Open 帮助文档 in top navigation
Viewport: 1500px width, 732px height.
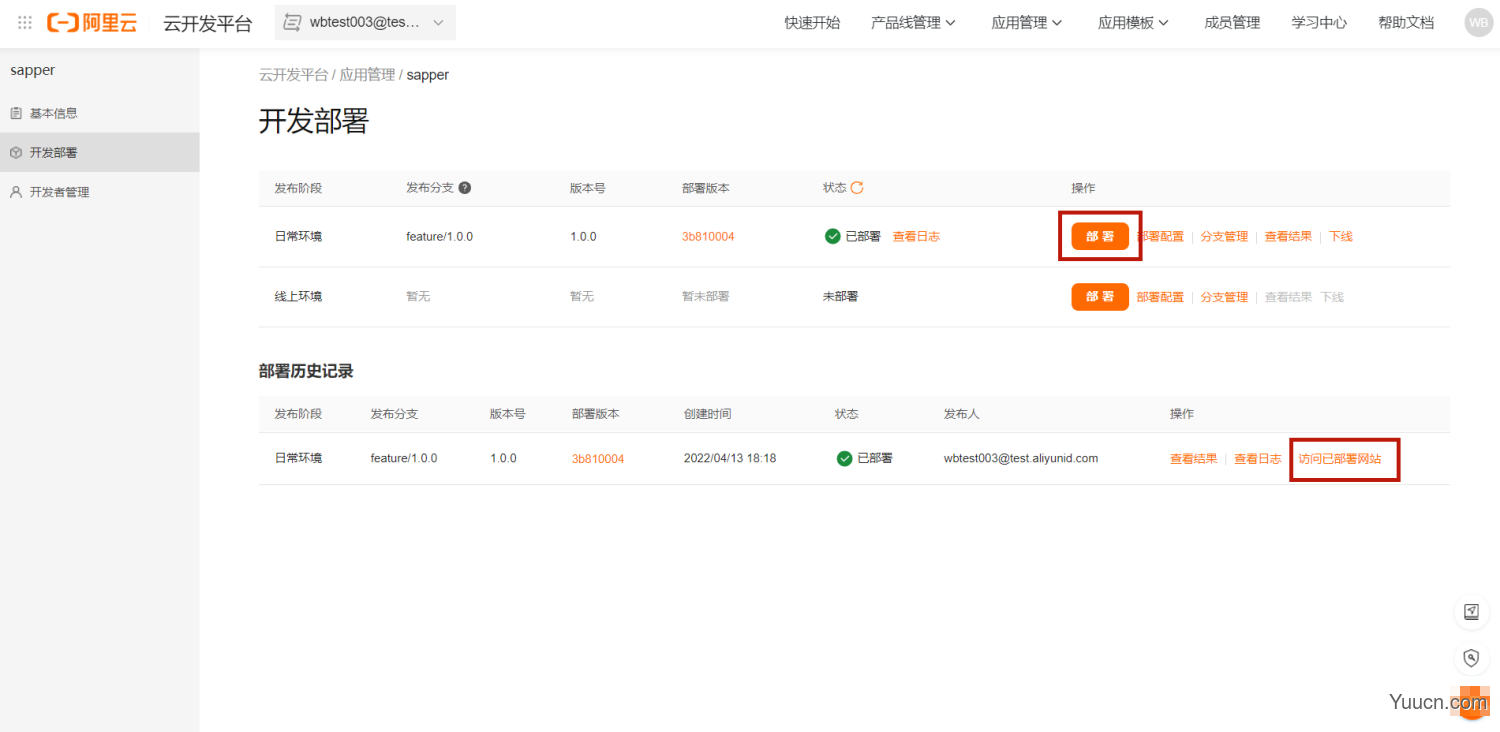coord(1406,22)
